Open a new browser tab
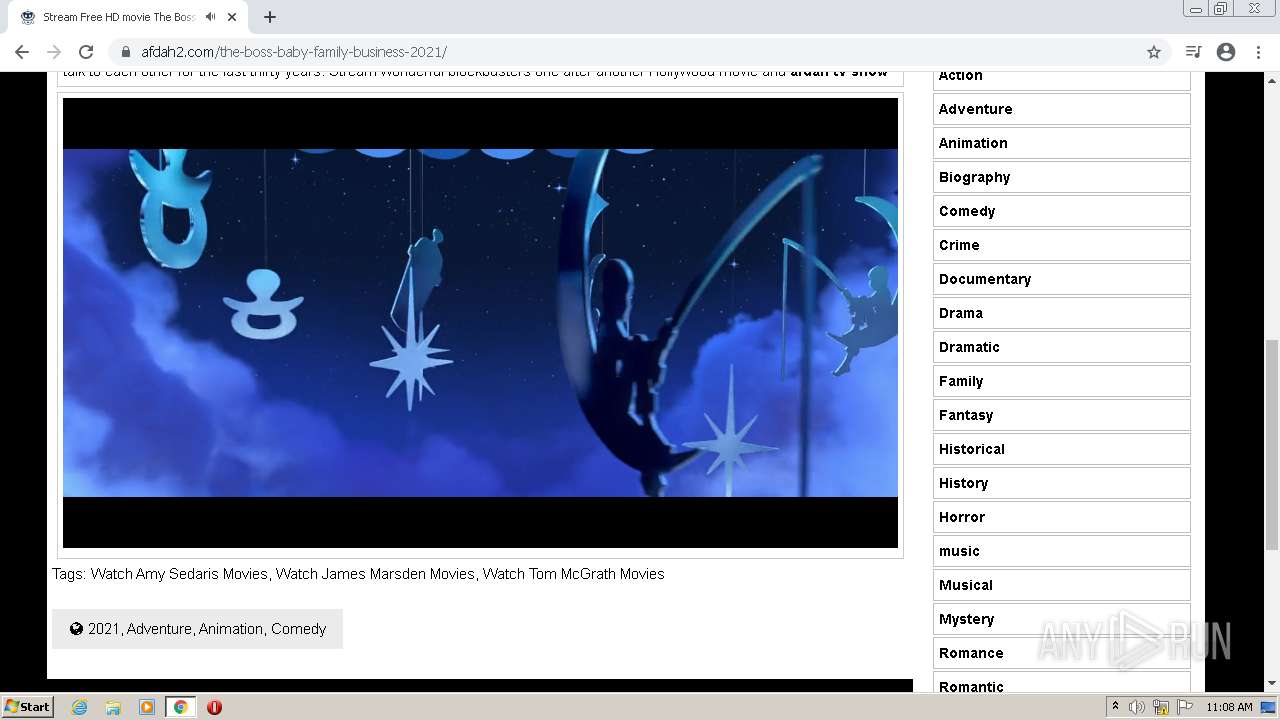Viewport: 1280px width, 720px height. 270,17
